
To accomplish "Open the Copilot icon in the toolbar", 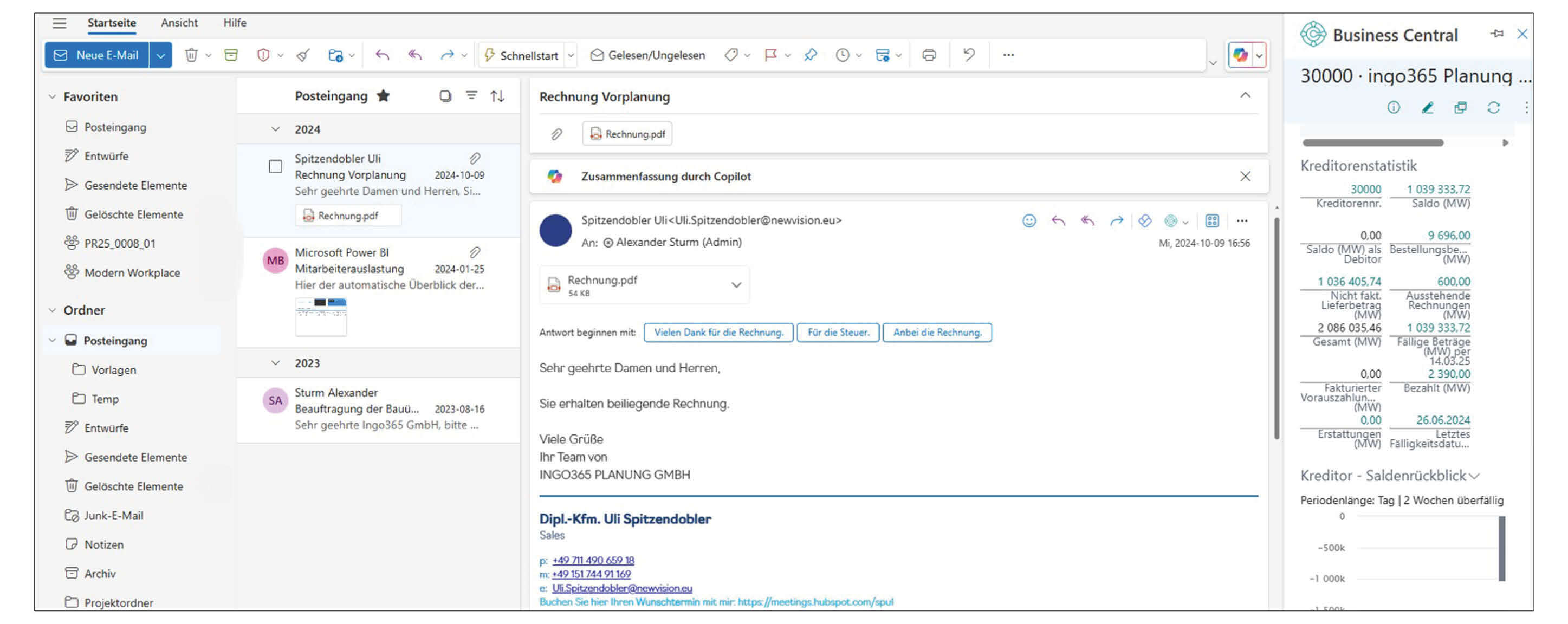I will coord(1240,55).
